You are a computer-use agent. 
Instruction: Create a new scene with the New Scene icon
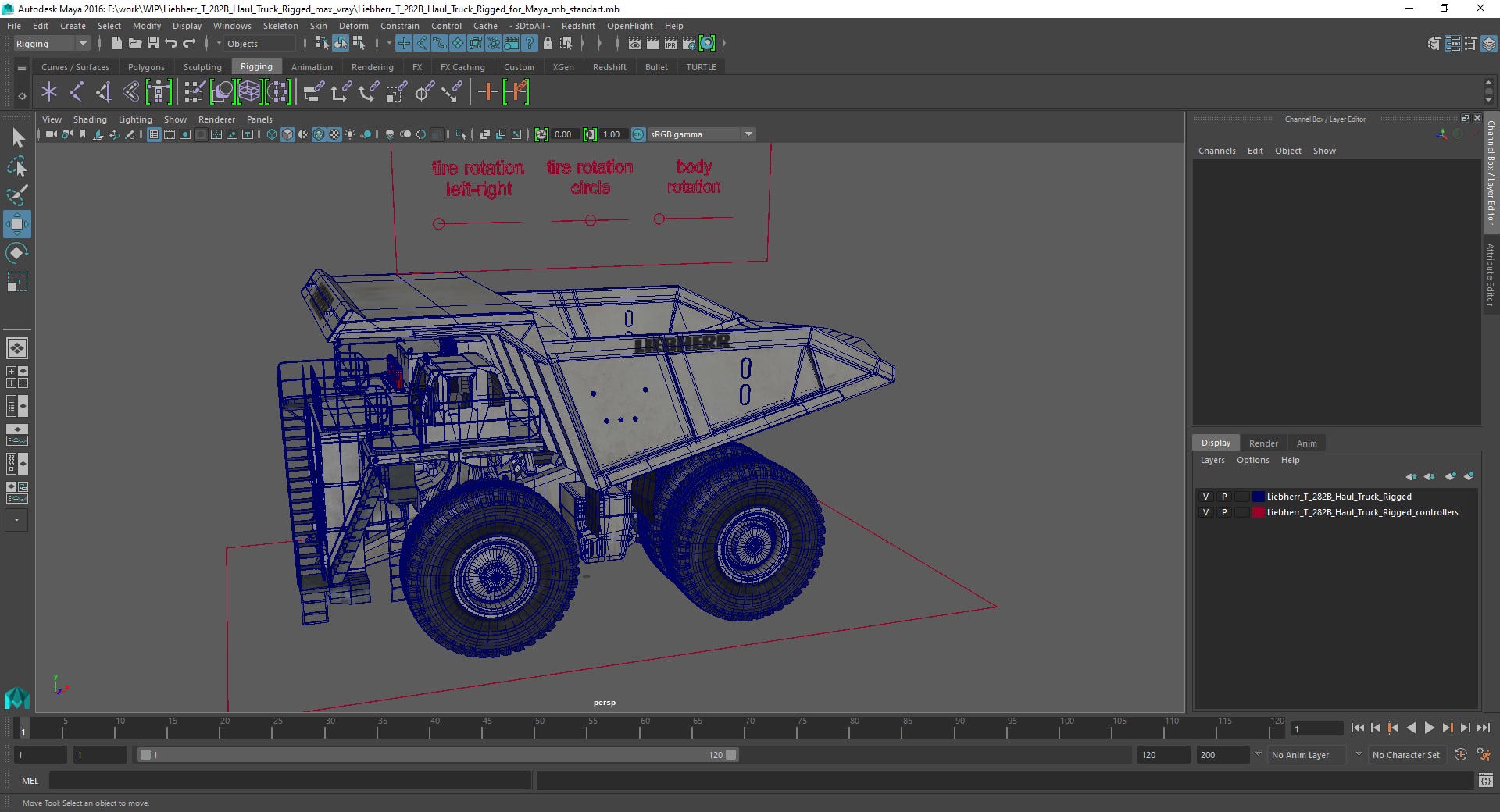tap(116, 44)
